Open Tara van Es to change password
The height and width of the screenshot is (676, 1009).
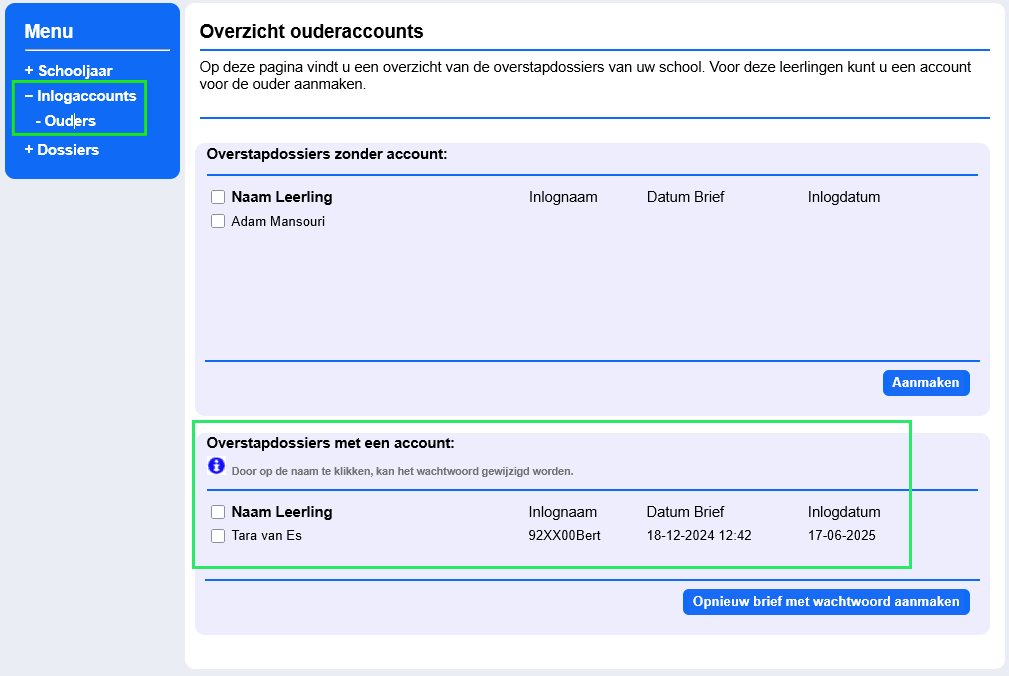266,536
